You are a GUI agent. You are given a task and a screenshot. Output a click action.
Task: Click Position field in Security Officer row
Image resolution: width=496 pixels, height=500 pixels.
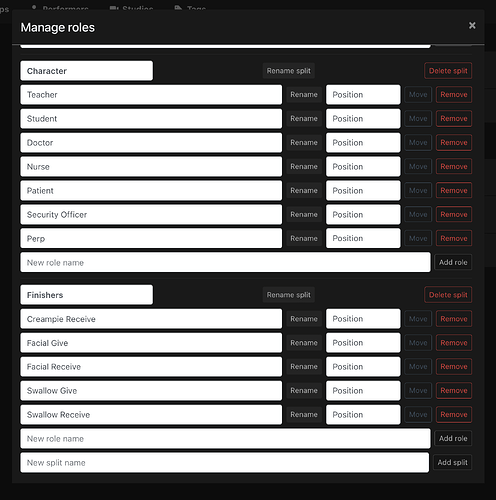(363, 215)
